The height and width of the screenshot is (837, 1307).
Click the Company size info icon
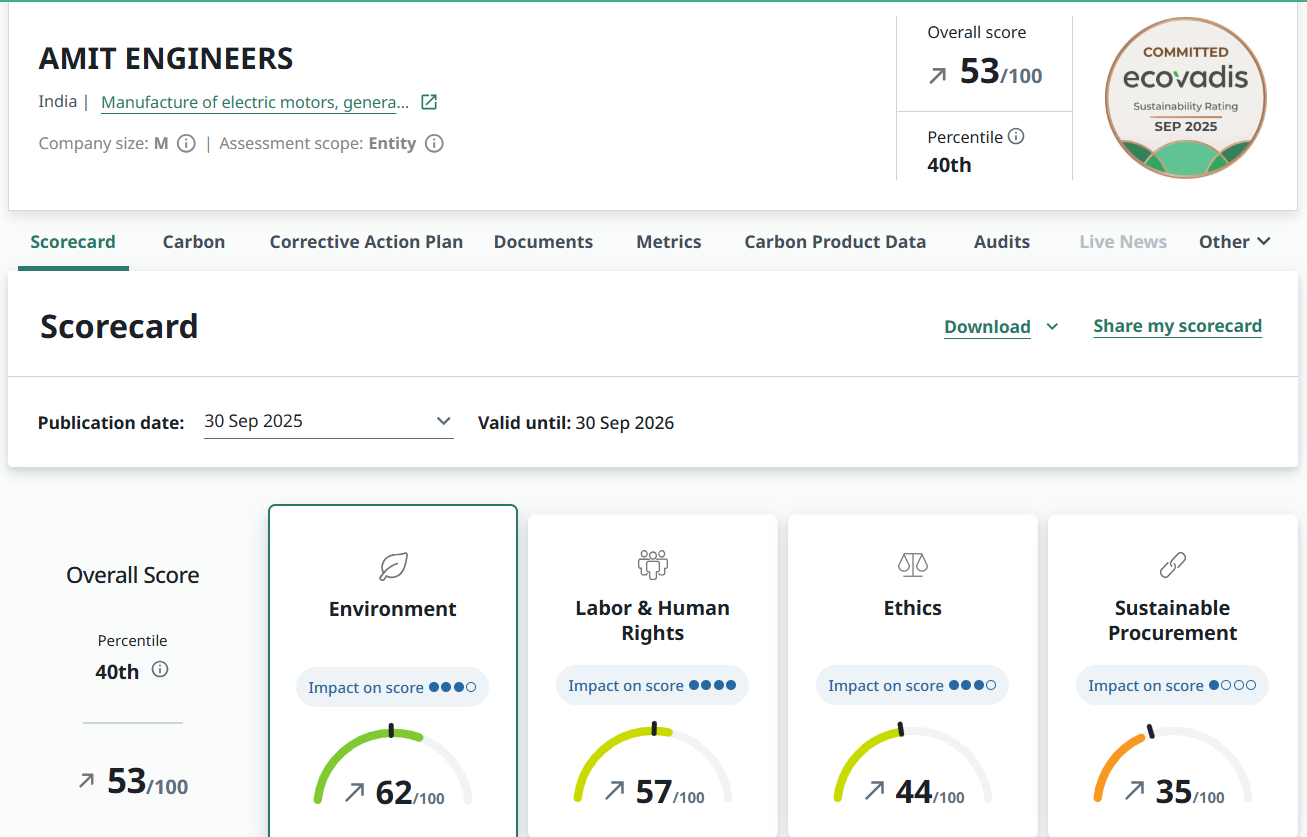186,143
